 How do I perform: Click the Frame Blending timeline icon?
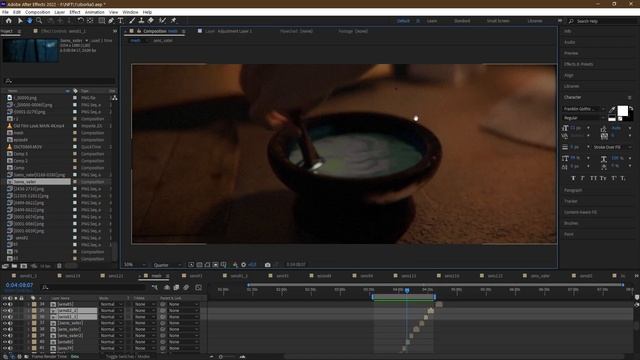click(176, 287)
